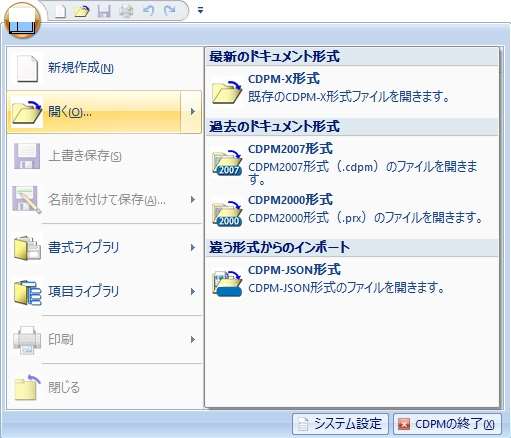Click the システム設定 button
Viewport: 511px width, 438px height.
pos(340,424)
